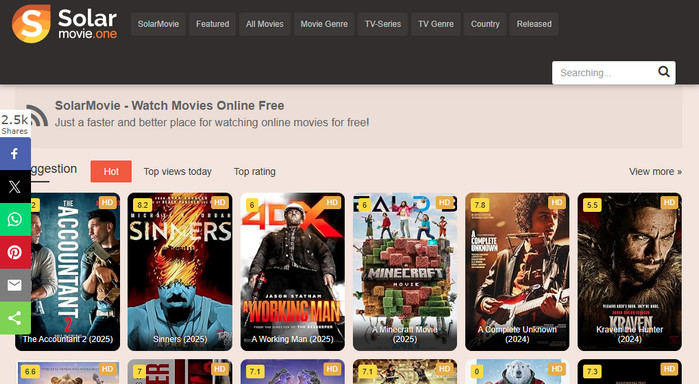The image size is (699, 384).
Task: Switch to Top rating tab
Action: [255, 171]
